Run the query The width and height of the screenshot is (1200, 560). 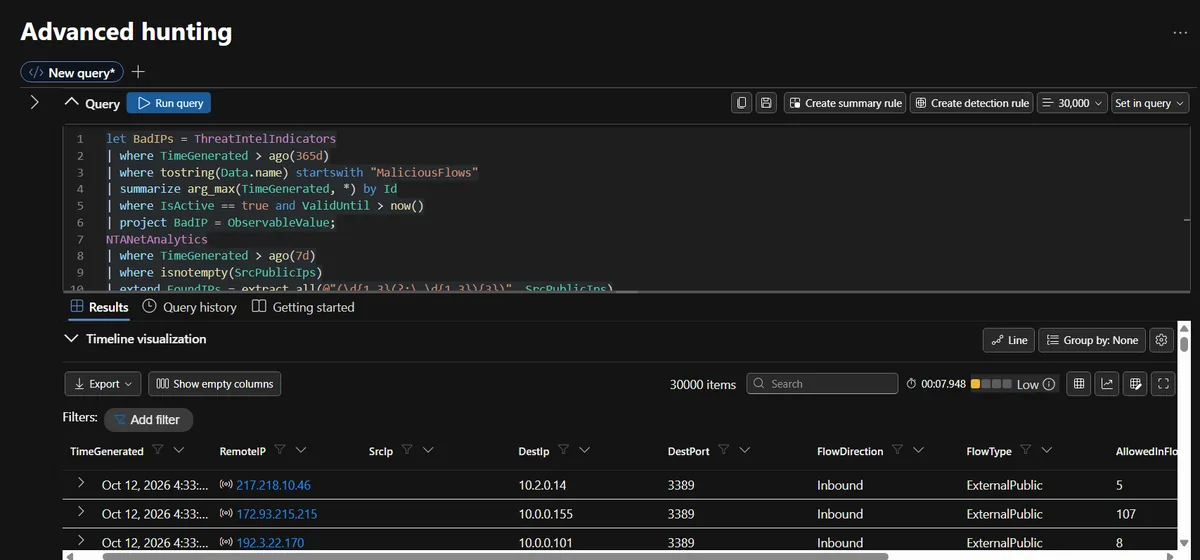pos(169,103)
